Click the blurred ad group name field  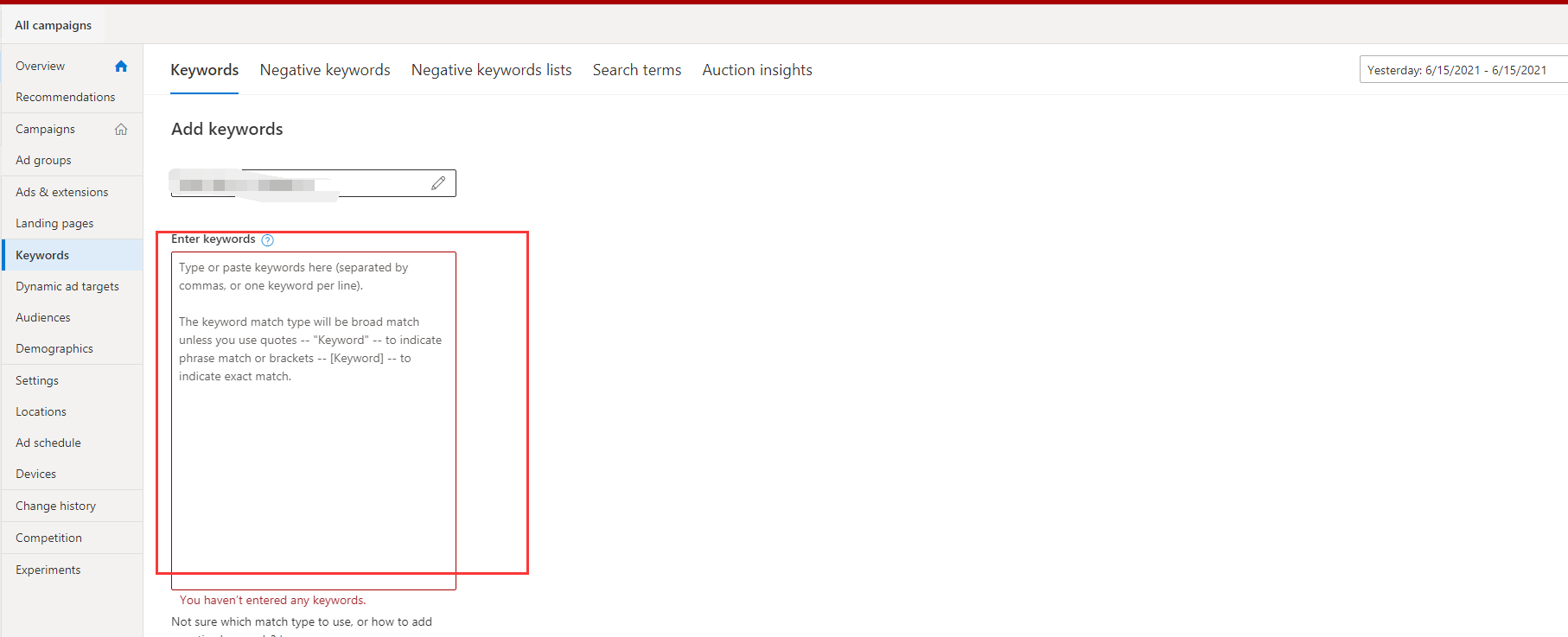click(314, 183)
